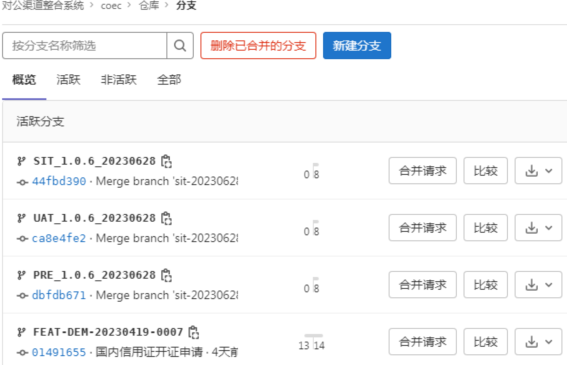
Task: Click divergence graph 13 14 for FEAT-DEM branch
Action: point(312,342)
